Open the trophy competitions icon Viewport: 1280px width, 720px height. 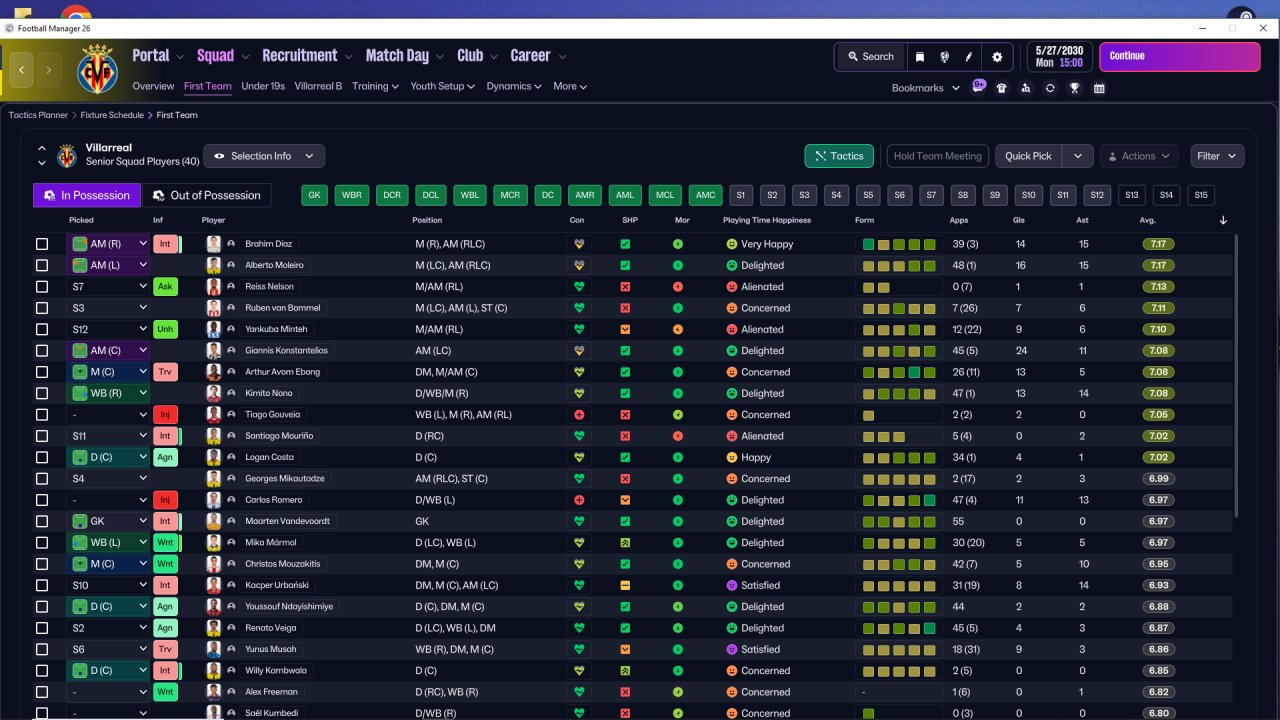click(x=1074, y=88)
